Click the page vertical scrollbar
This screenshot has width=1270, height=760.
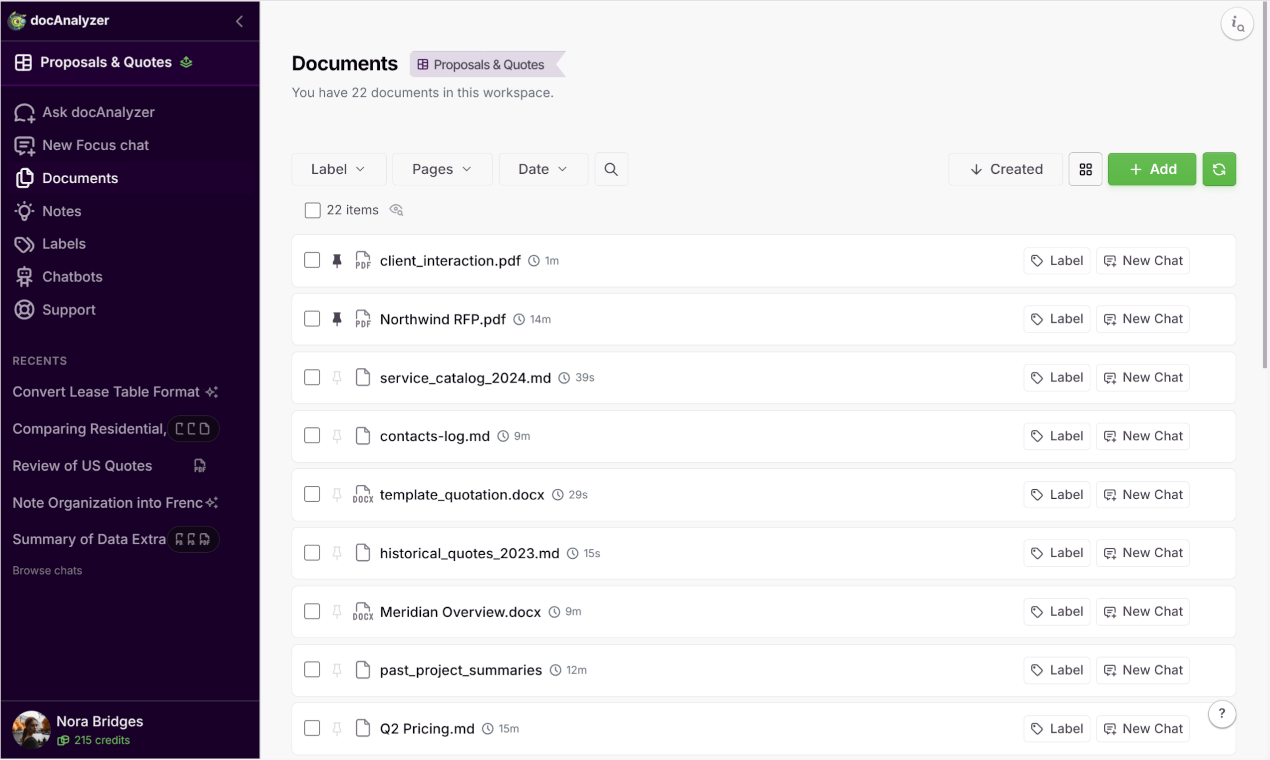coord(1265,185)
